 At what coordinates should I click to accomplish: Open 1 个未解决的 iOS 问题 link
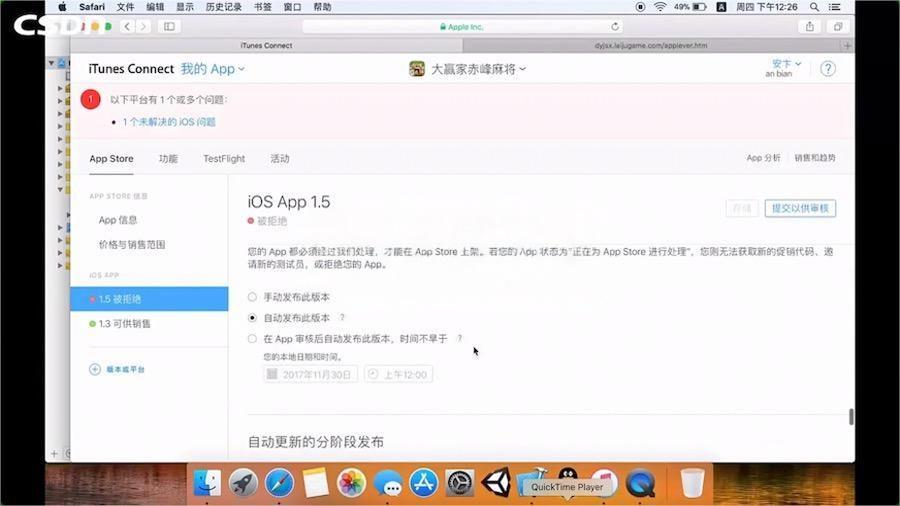[x=169, y=122]
